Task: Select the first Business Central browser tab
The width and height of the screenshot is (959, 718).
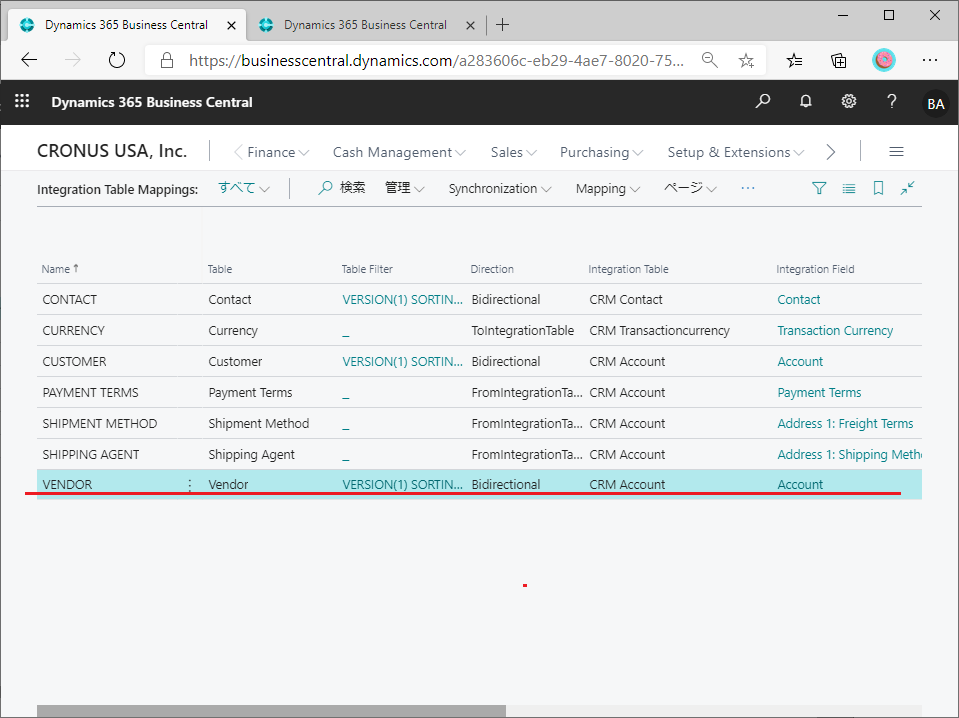Action: (x=125, y=25)
